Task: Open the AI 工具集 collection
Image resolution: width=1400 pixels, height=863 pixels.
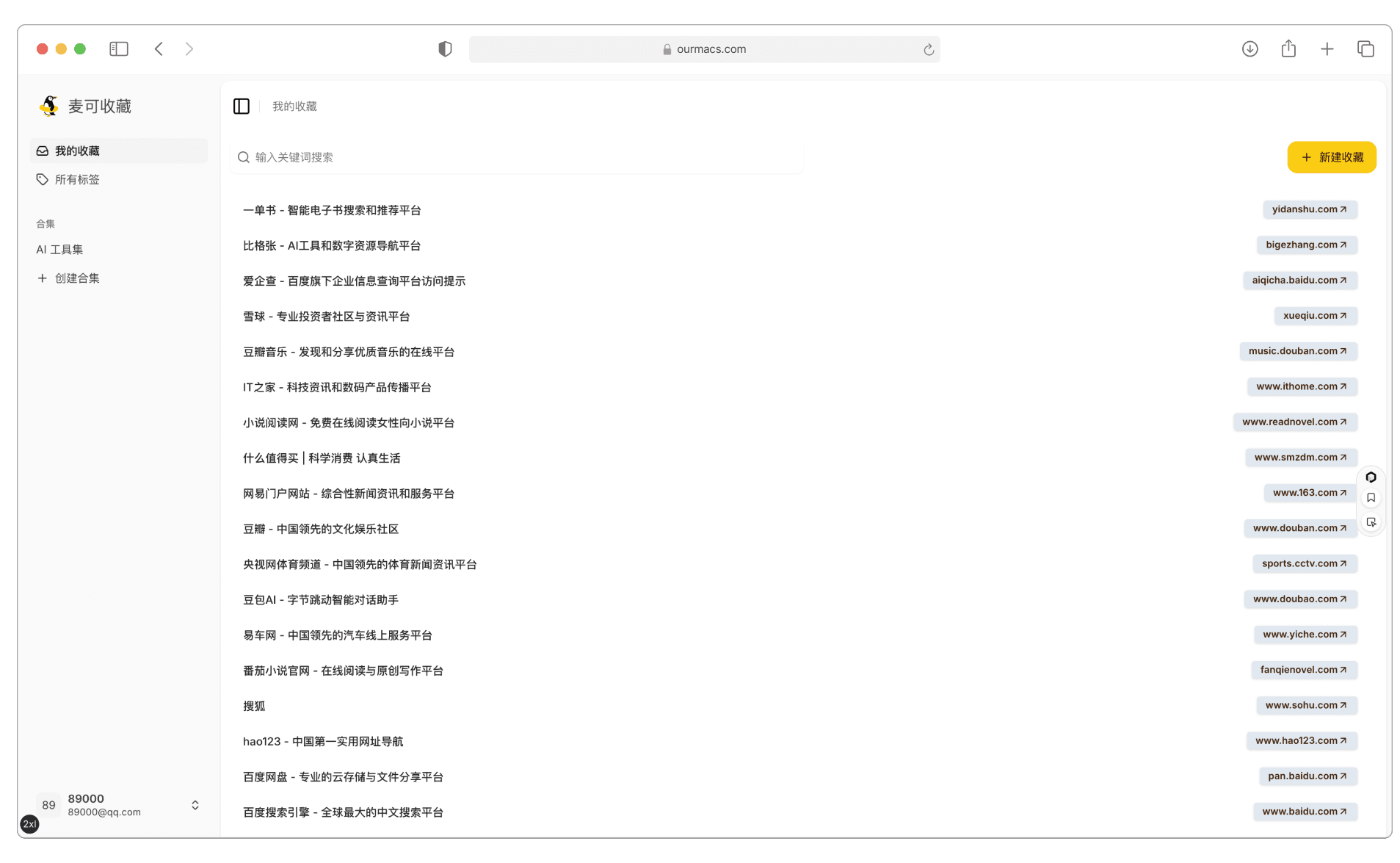Action: point(119,250)
